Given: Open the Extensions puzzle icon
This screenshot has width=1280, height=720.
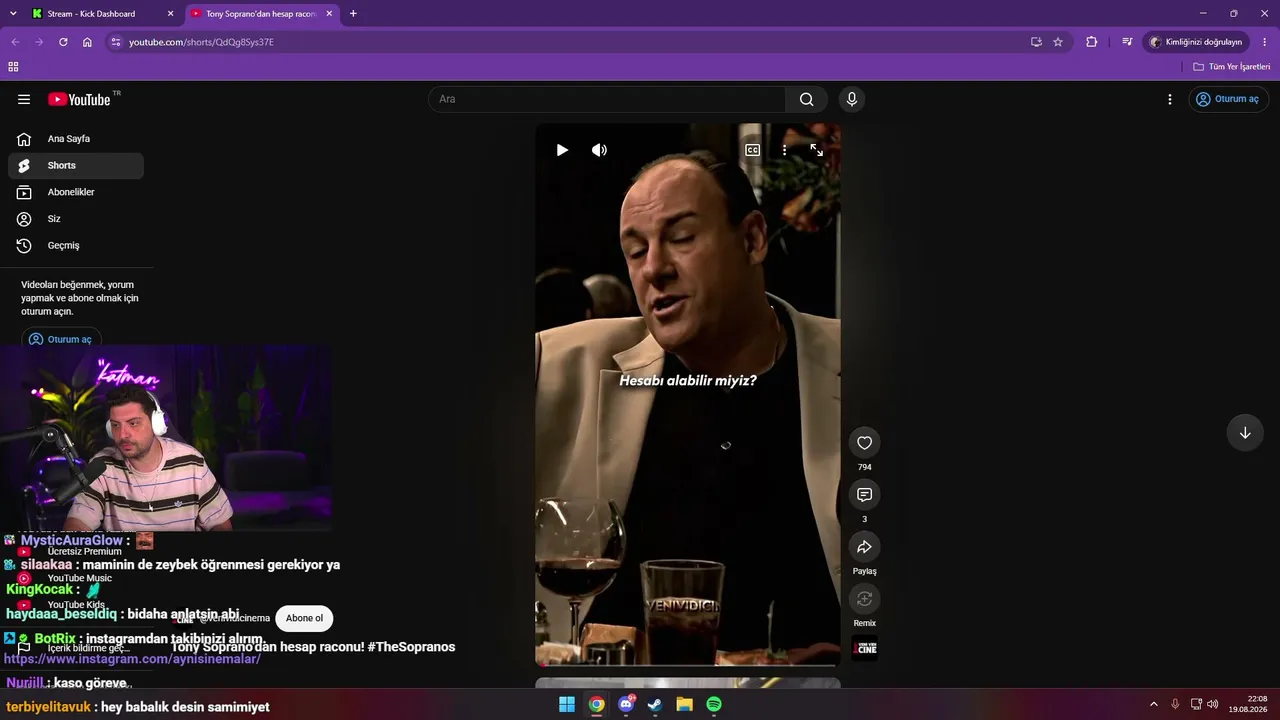Looking at the screenshot, I should (1091, 42).
